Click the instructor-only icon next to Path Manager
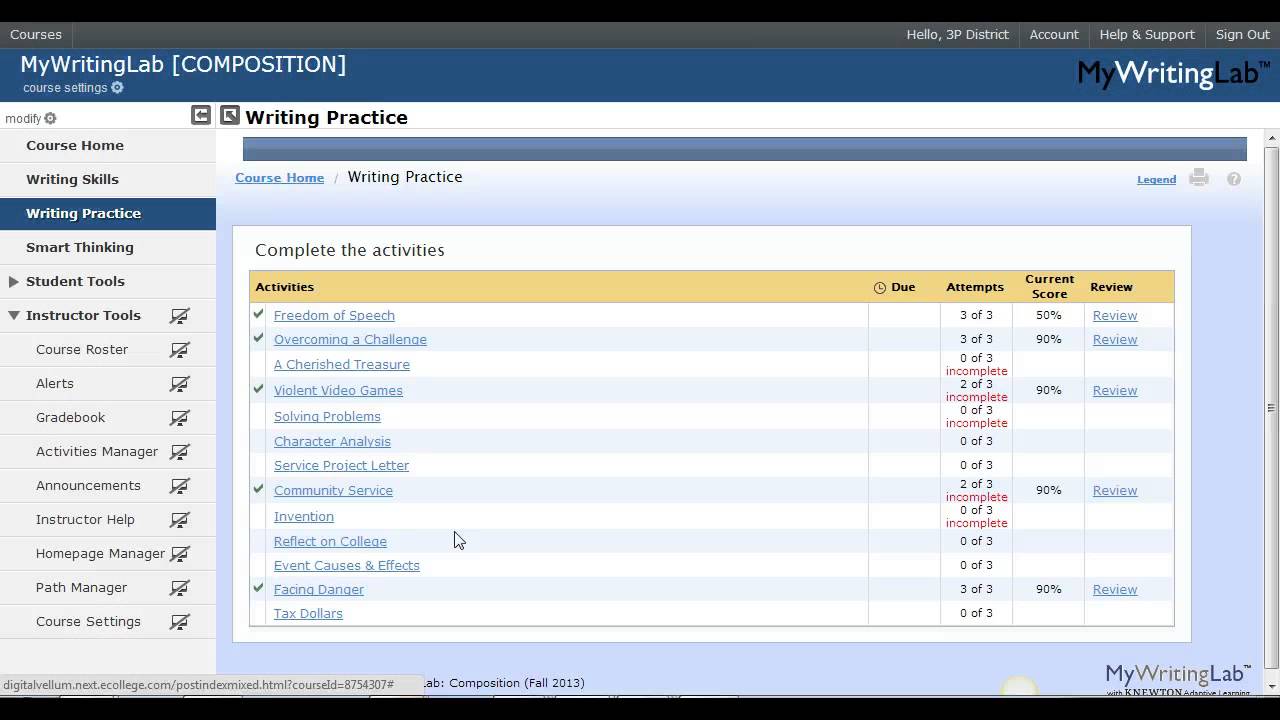 180,588
